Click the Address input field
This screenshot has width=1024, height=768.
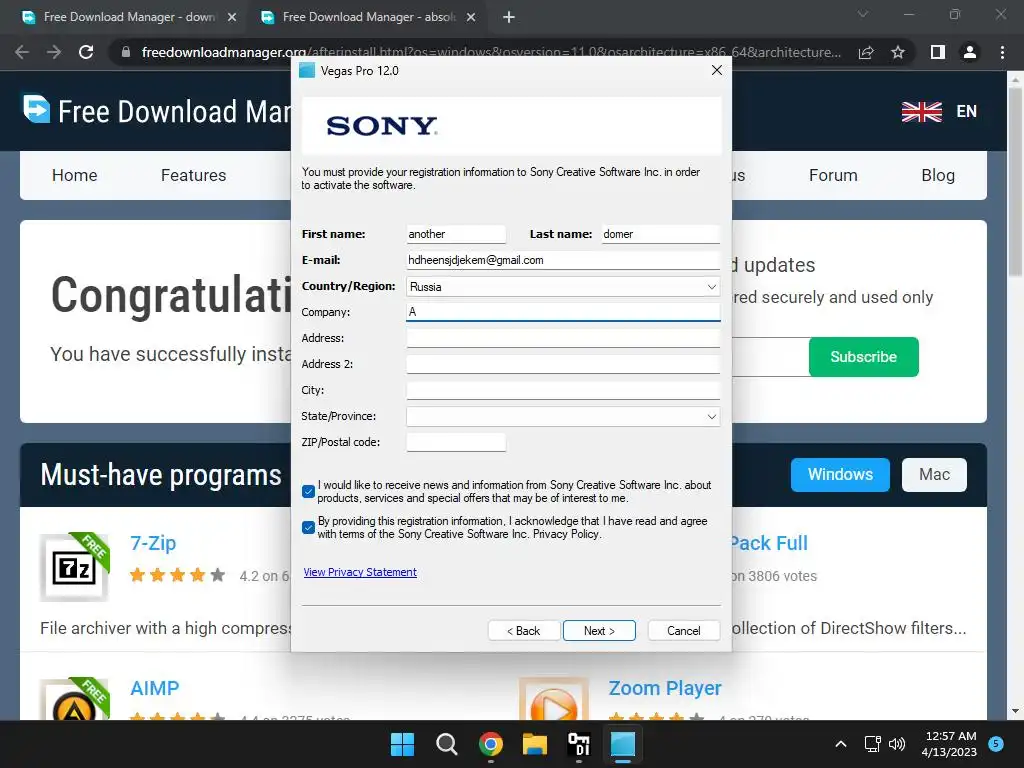click(563, 338)
